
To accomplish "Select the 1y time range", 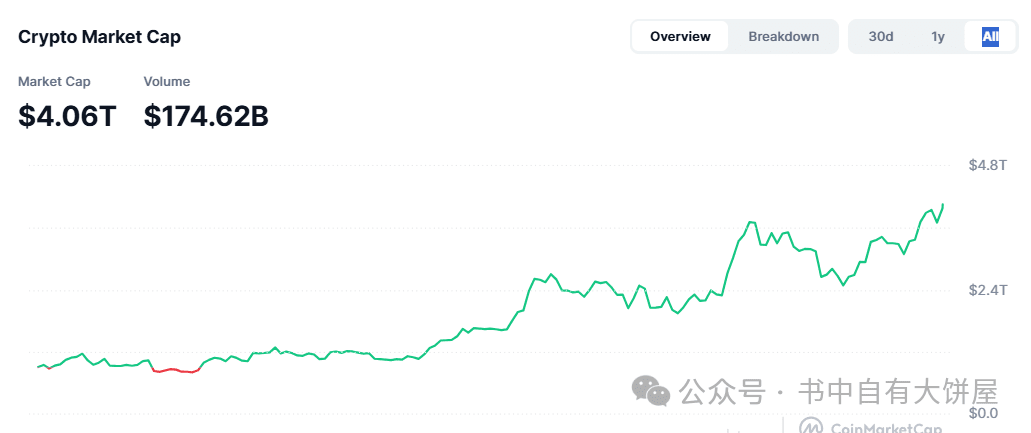I will point(938,36).
